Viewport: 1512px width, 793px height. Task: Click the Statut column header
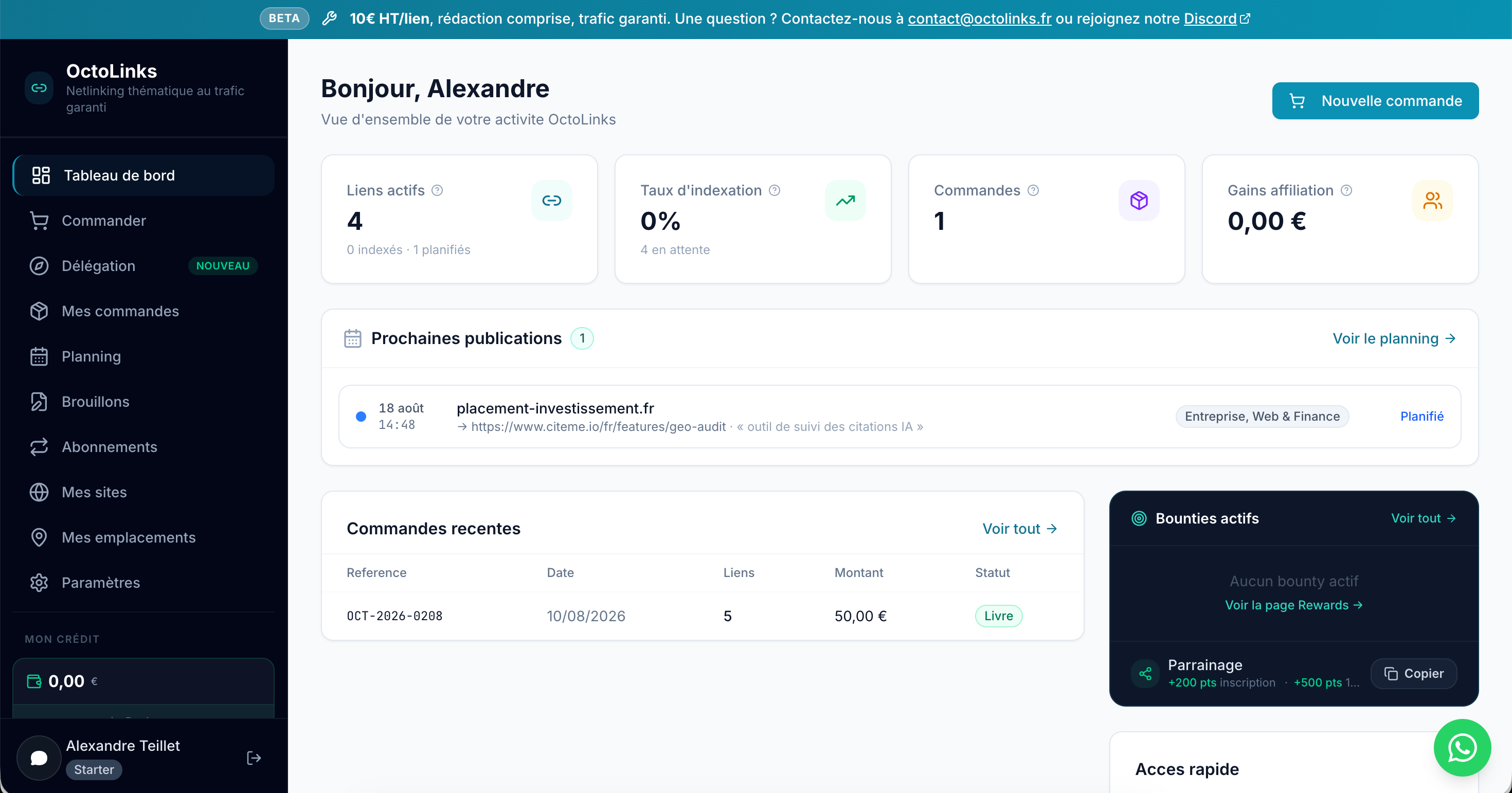992,573
